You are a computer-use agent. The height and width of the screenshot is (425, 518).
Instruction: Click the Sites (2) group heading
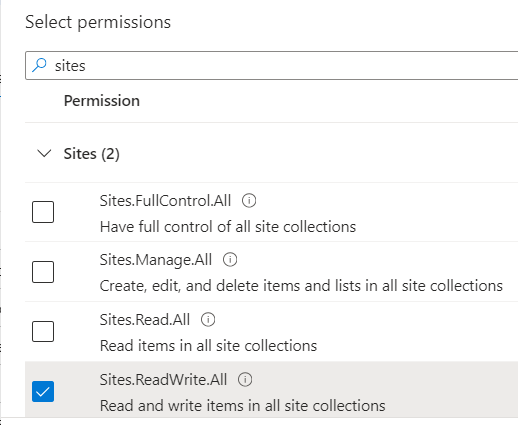[x=92, y=154]
